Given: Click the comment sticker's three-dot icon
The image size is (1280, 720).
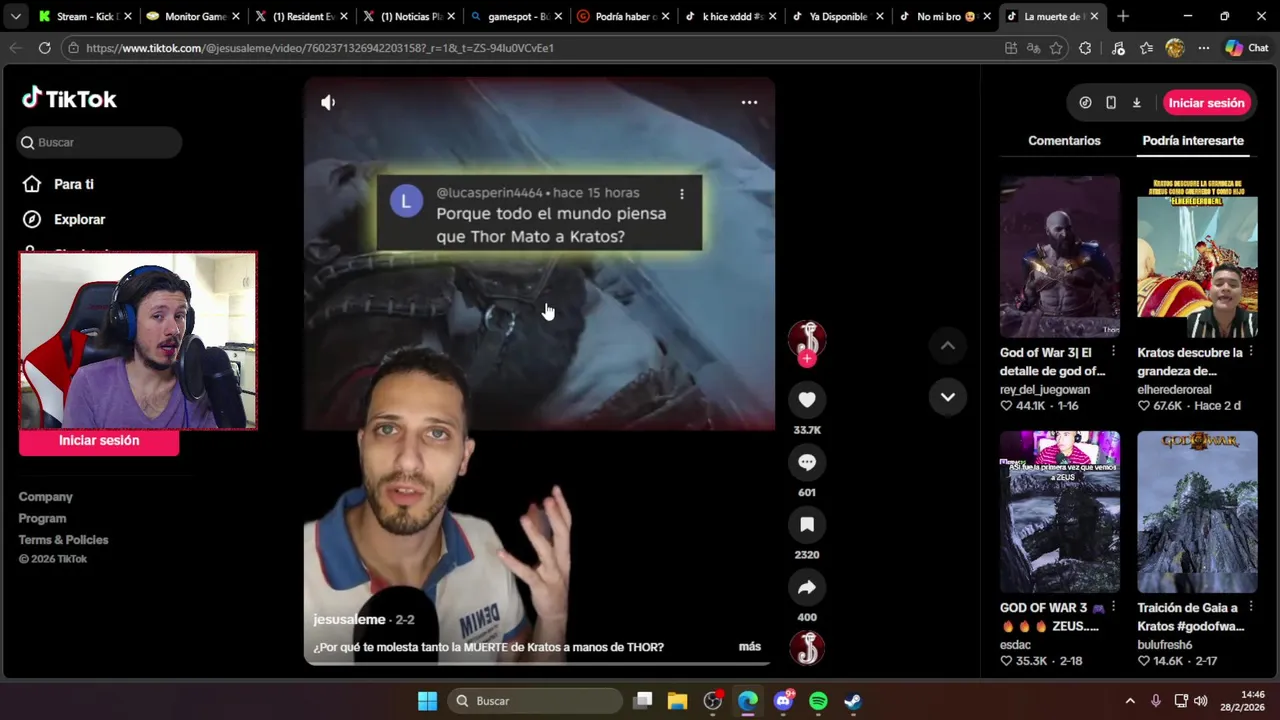Looking at the screenshot, I should 682,194.
